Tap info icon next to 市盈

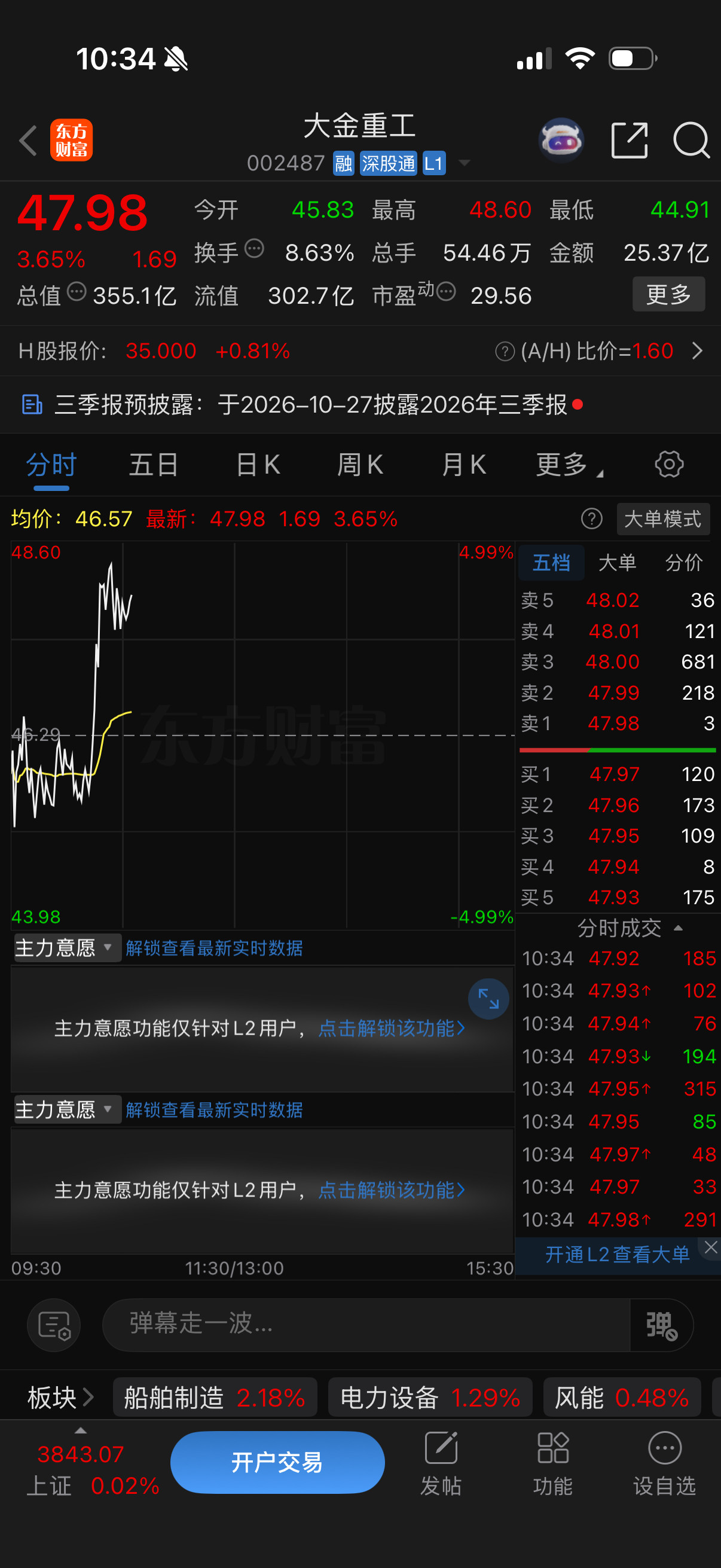[446, 292]
